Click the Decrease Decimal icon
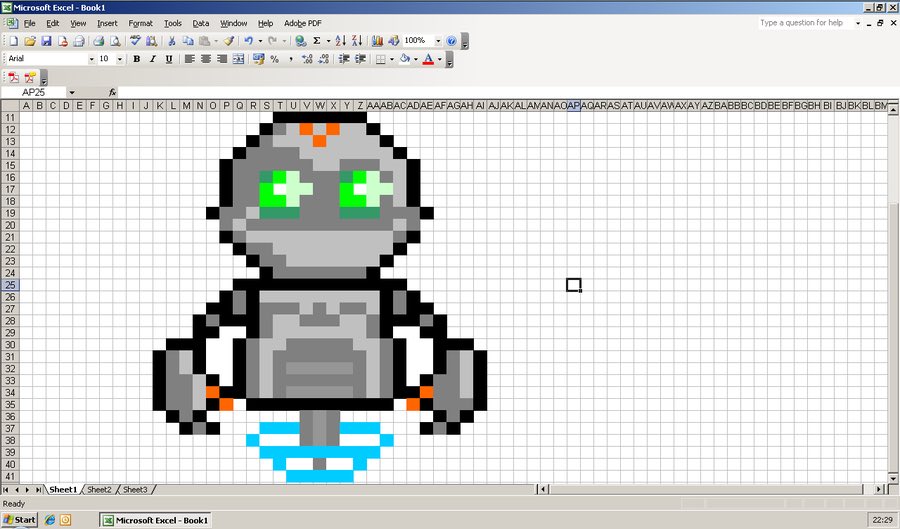Screen dimensions: 900x529 [324, 59]
